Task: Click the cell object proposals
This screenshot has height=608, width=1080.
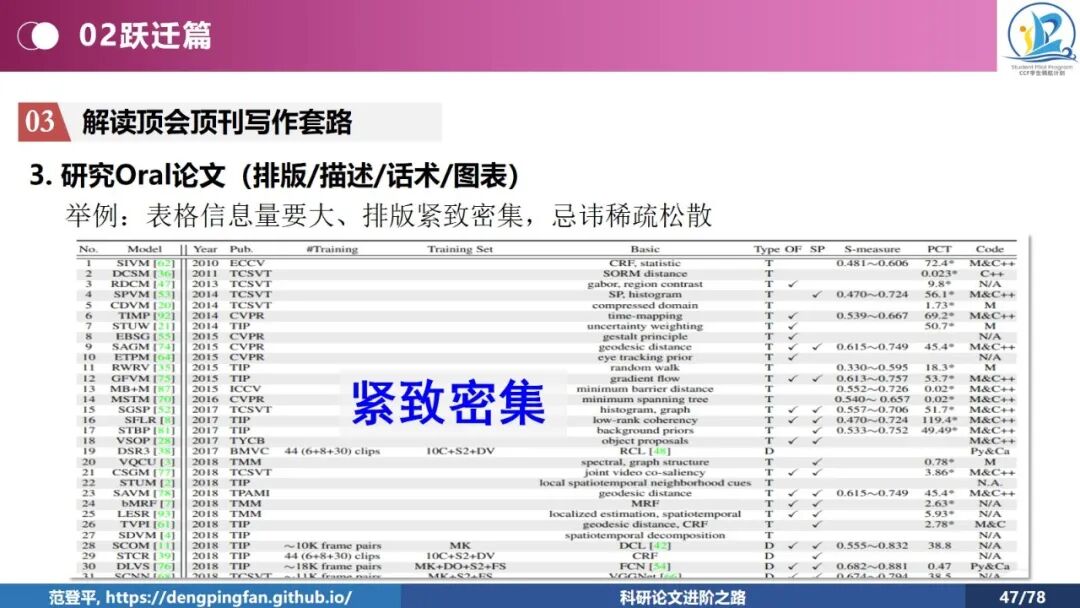Action: tap(645, 441)
